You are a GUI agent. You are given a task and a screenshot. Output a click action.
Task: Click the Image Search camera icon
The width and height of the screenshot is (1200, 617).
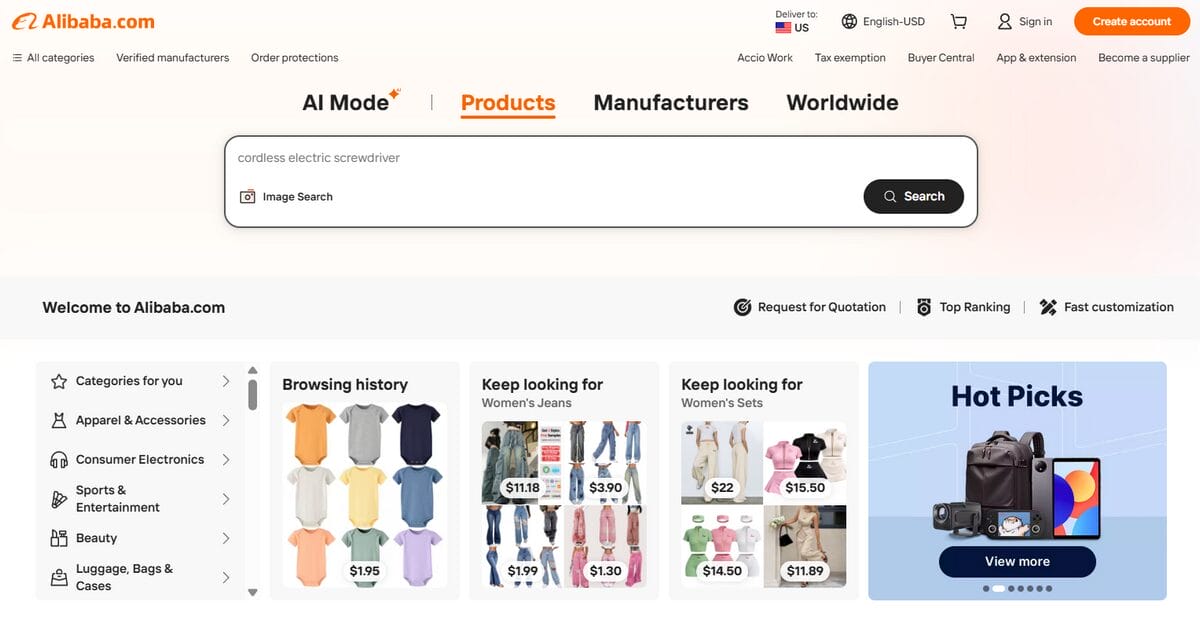[247, 196]
